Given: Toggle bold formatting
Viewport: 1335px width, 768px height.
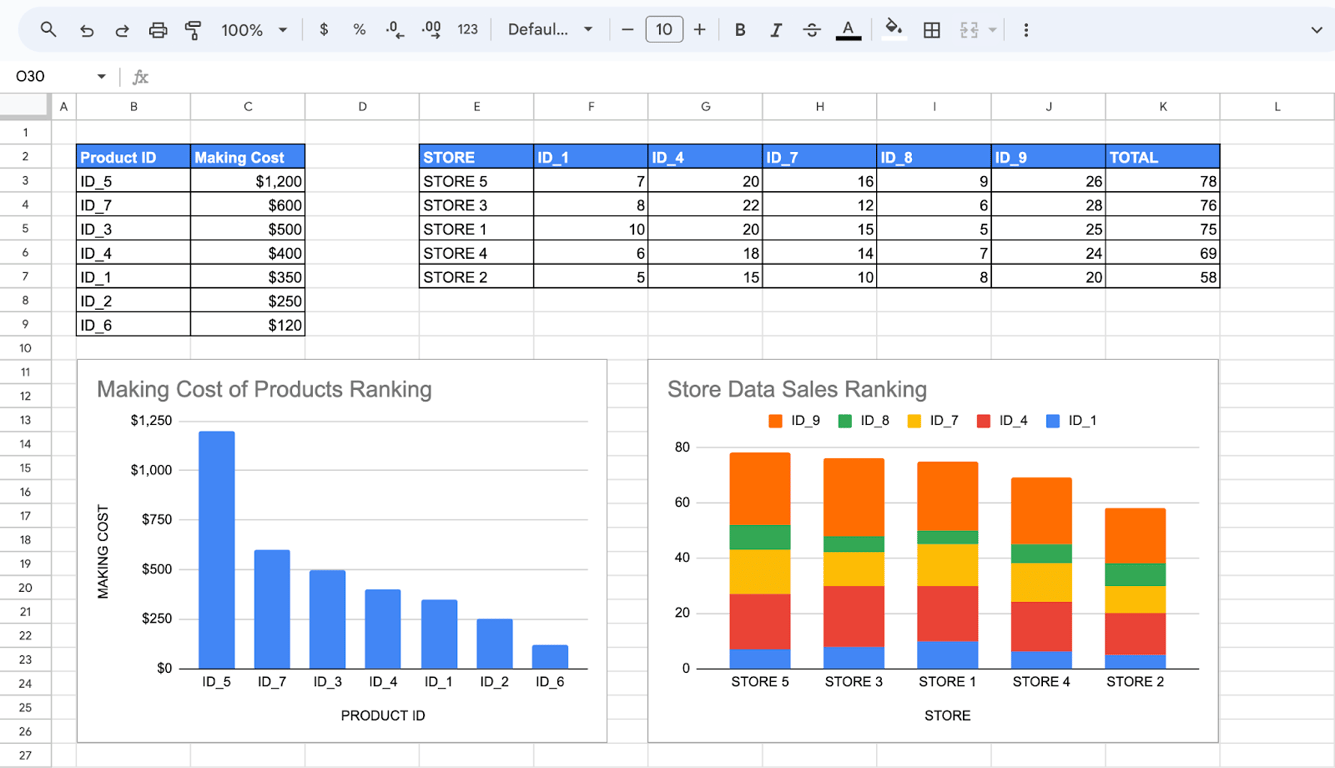Looking at the screenshot, I should pyautogui.click(x=740, y=30).
